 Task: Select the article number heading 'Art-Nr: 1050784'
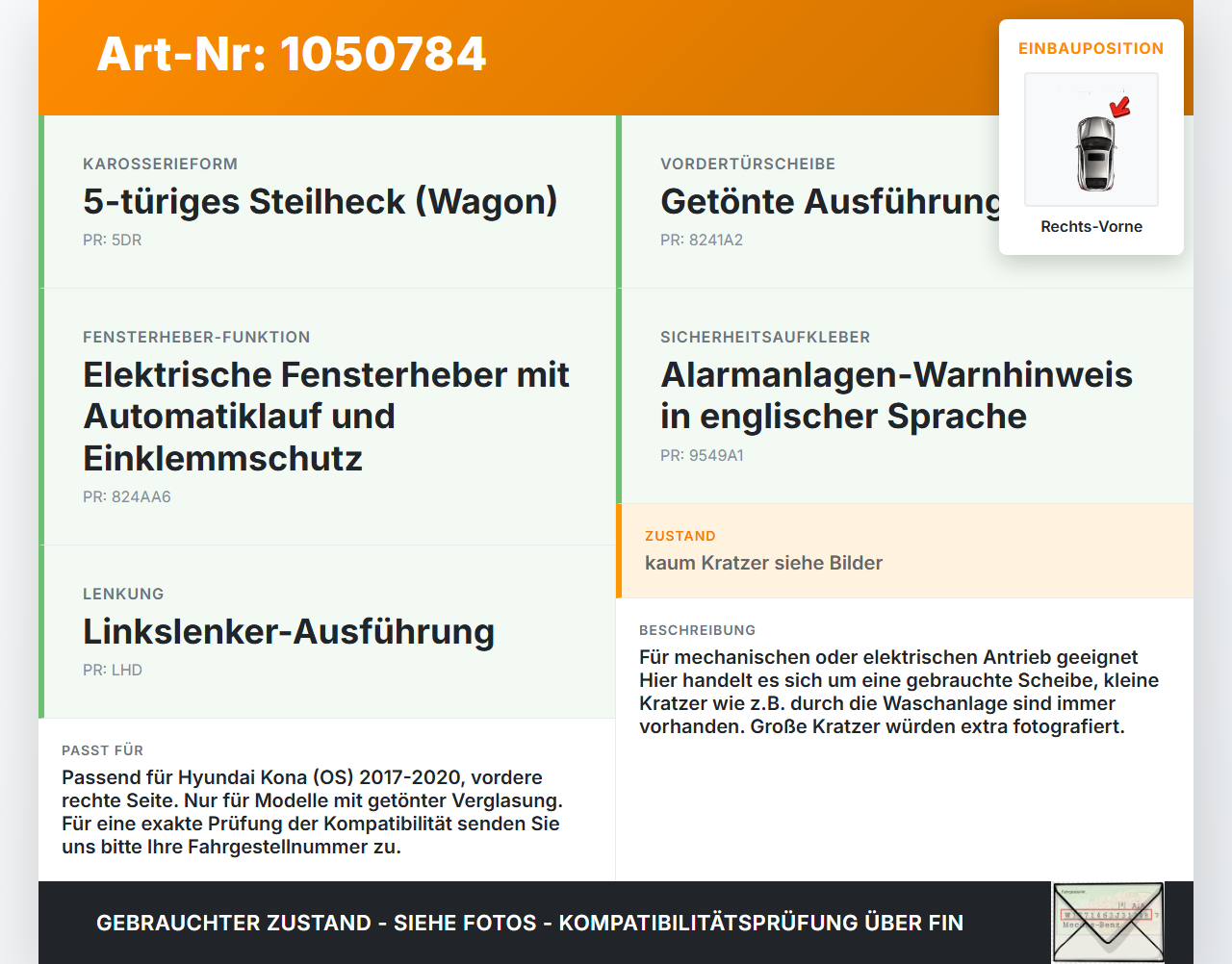pos(292,54)
